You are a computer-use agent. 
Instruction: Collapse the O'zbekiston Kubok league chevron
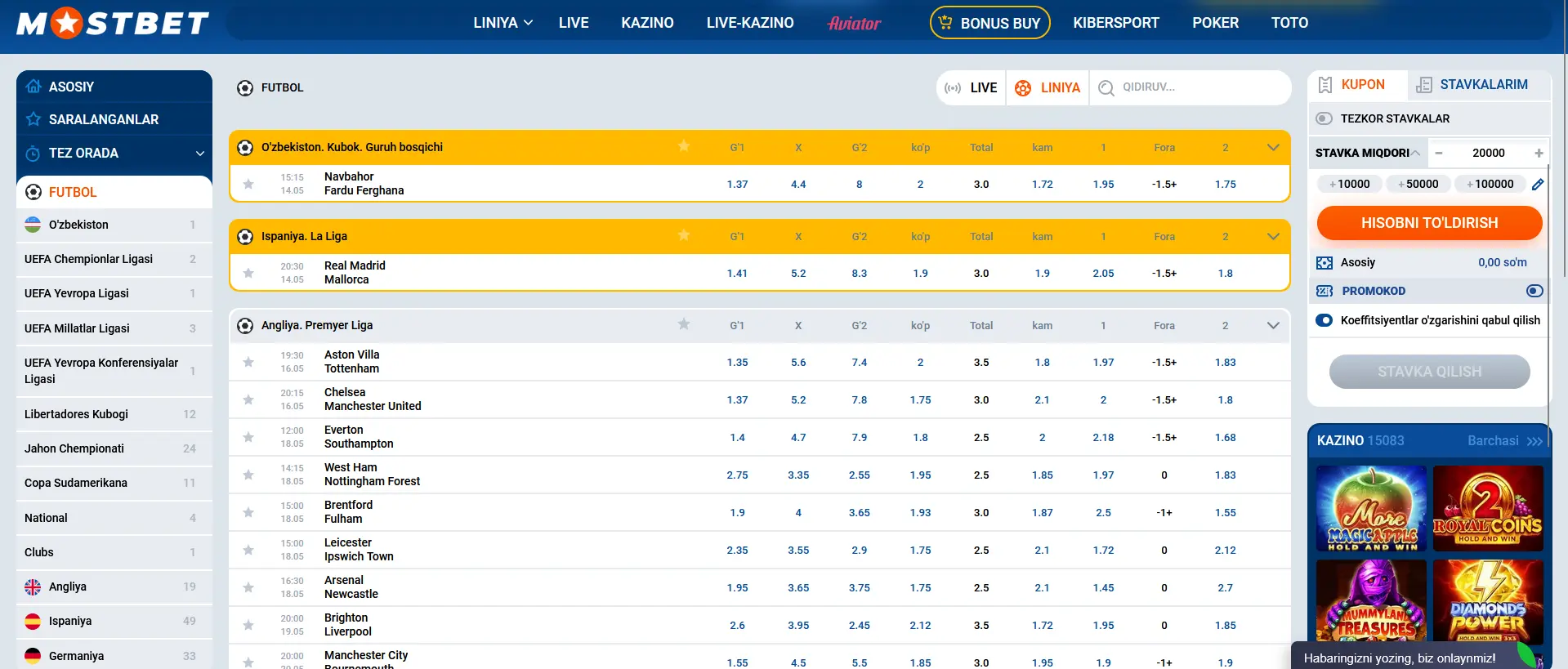click(1272, 147)
